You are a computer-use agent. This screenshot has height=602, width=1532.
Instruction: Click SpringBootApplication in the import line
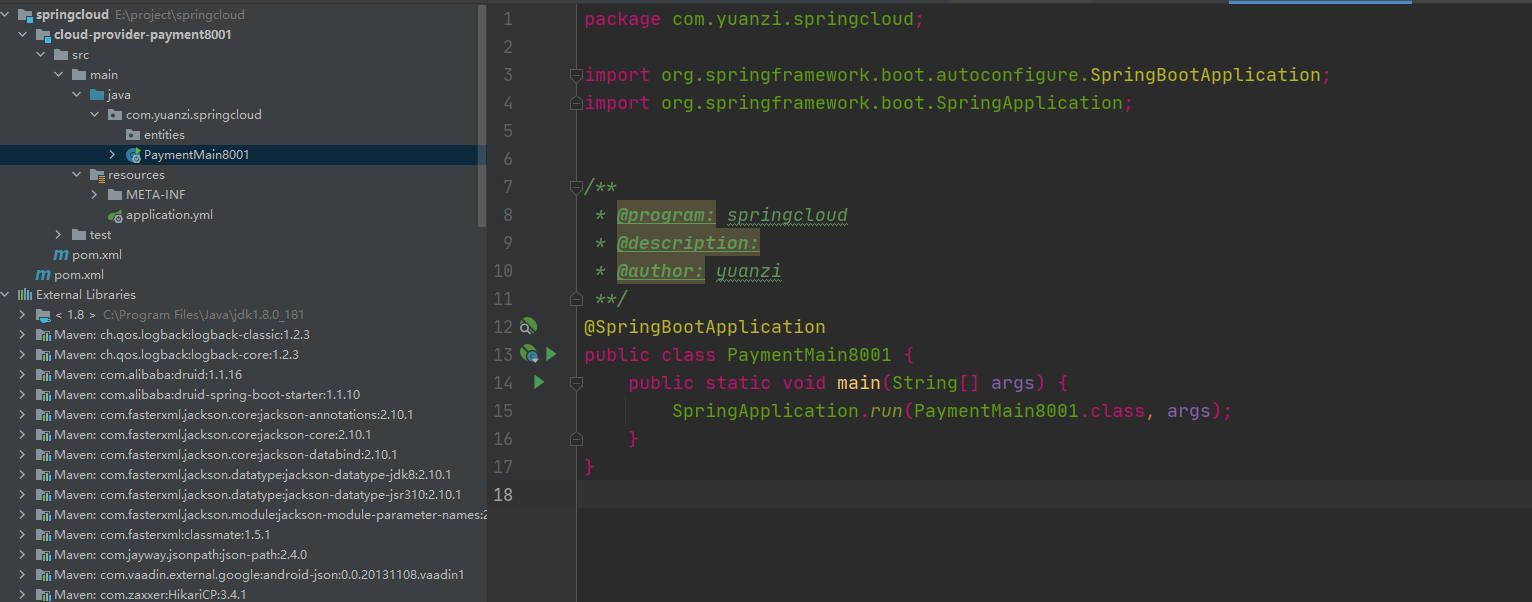click(x=1205, y=75)
